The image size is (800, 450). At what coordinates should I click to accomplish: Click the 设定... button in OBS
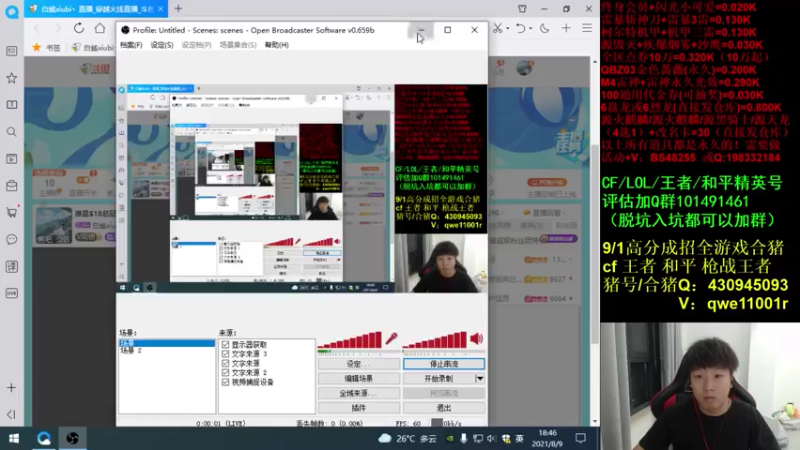359,364
